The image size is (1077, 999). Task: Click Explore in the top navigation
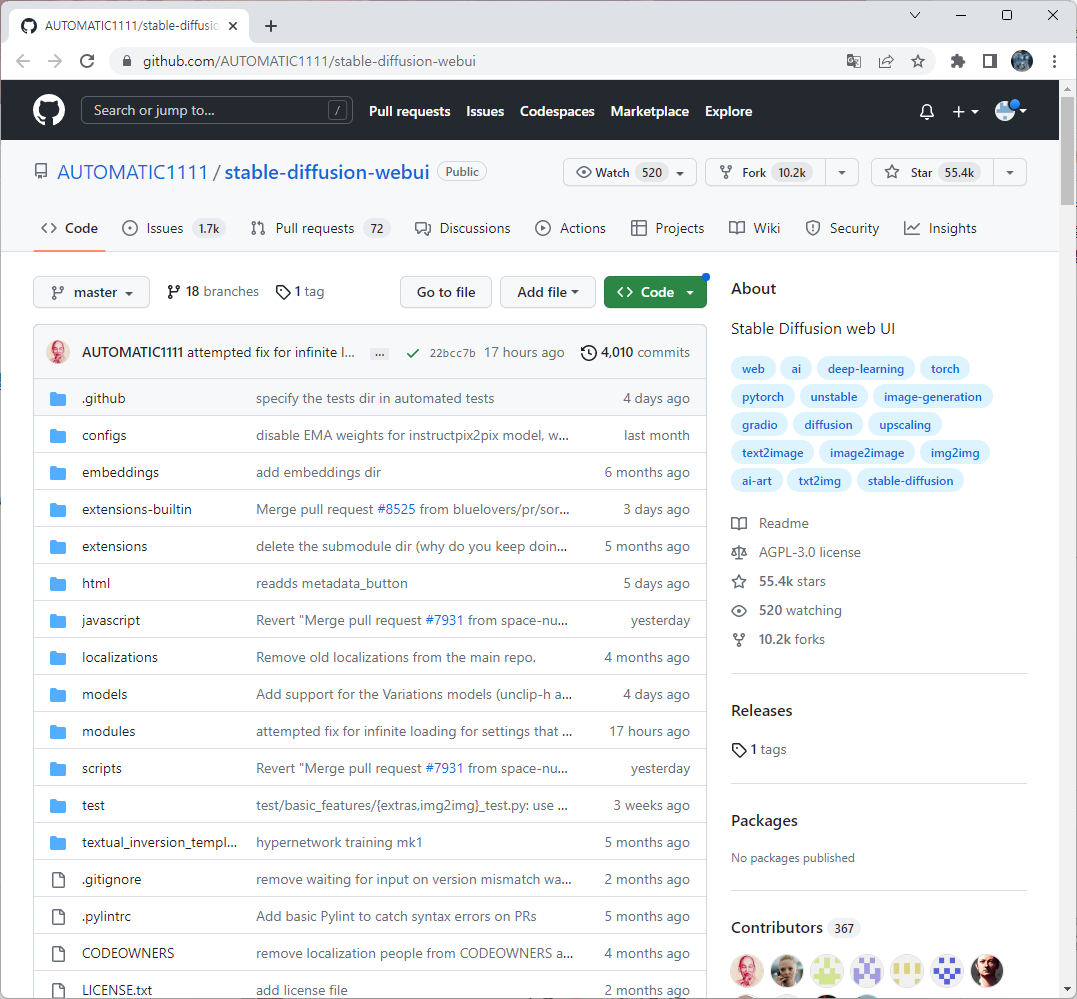point(728,111)
